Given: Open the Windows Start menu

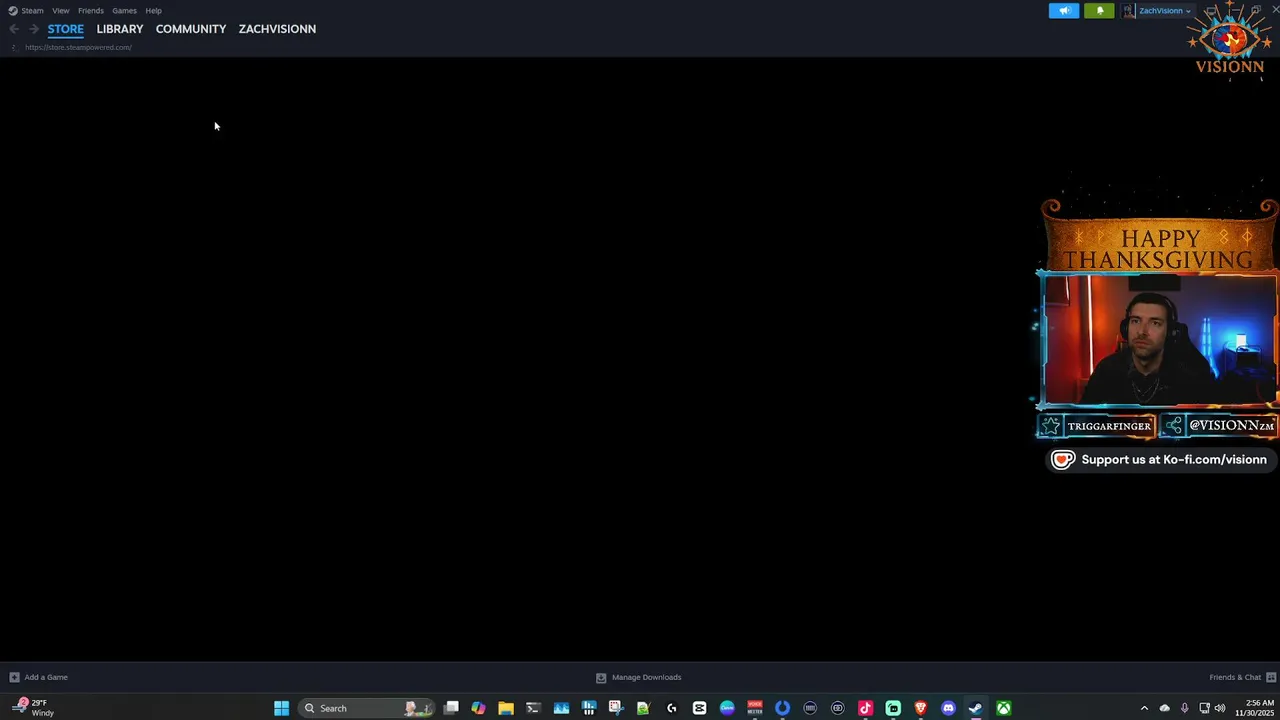Looking at the screenshot, I should point(282,708).
